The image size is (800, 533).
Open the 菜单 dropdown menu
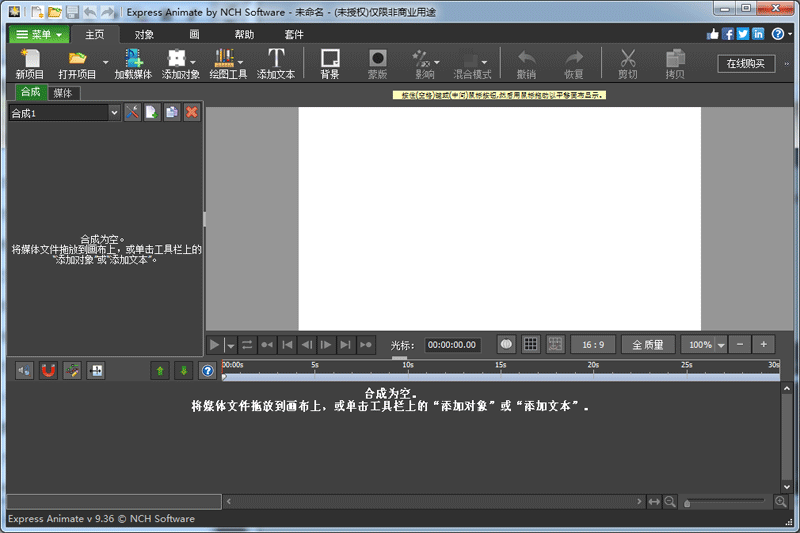click(39, 35)
